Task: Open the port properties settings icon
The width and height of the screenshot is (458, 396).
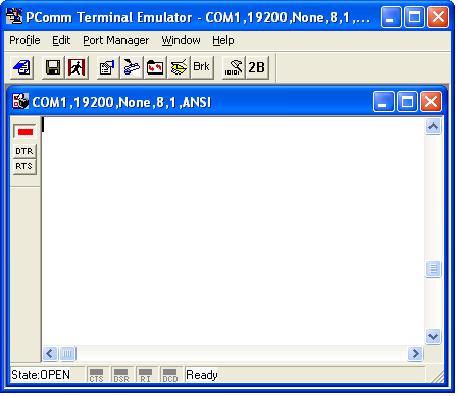Action: [107, 68]
